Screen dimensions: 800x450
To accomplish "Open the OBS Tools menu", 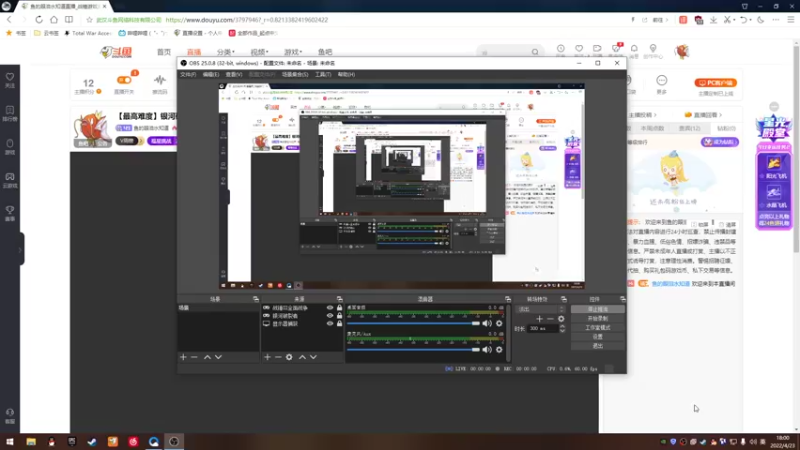I will [323, 74].
